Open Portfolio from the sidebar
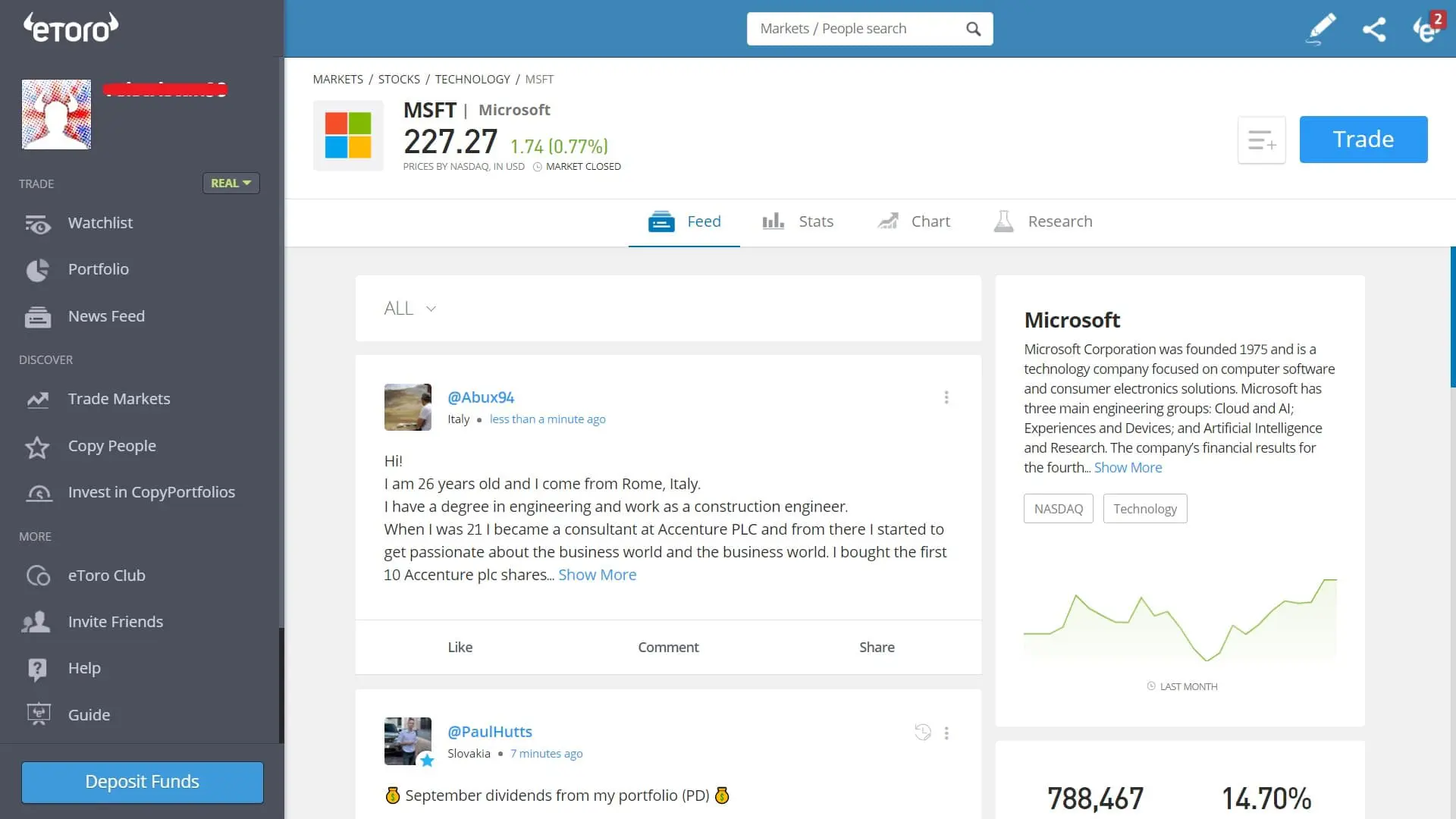1456x819 pixels. 98,269
